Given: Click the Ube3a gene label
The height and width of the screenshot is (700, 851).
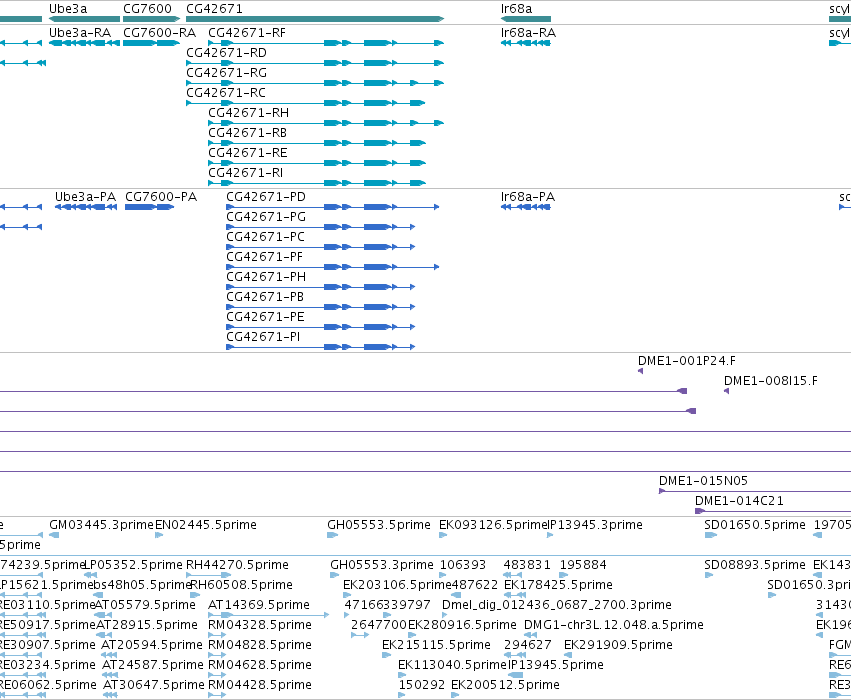Looking at the screenshot, I should [68, 9].
